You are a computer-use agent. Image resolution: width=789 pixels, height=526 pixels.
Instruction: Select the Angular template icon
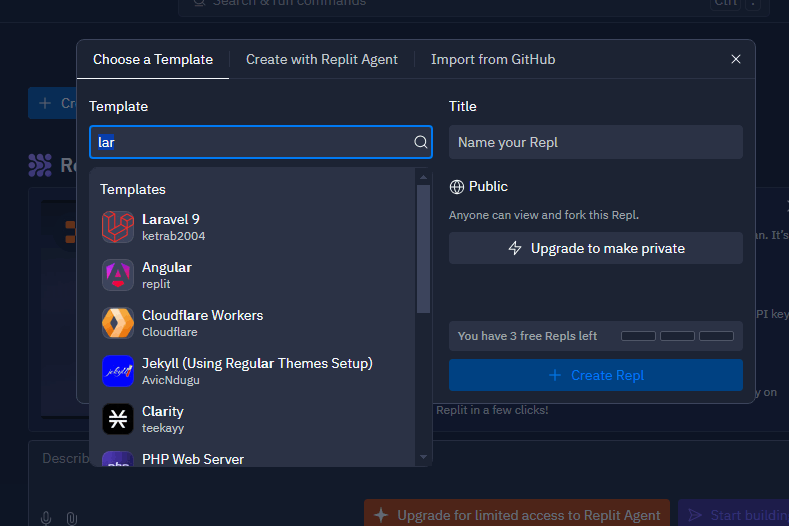click(118, 275)
